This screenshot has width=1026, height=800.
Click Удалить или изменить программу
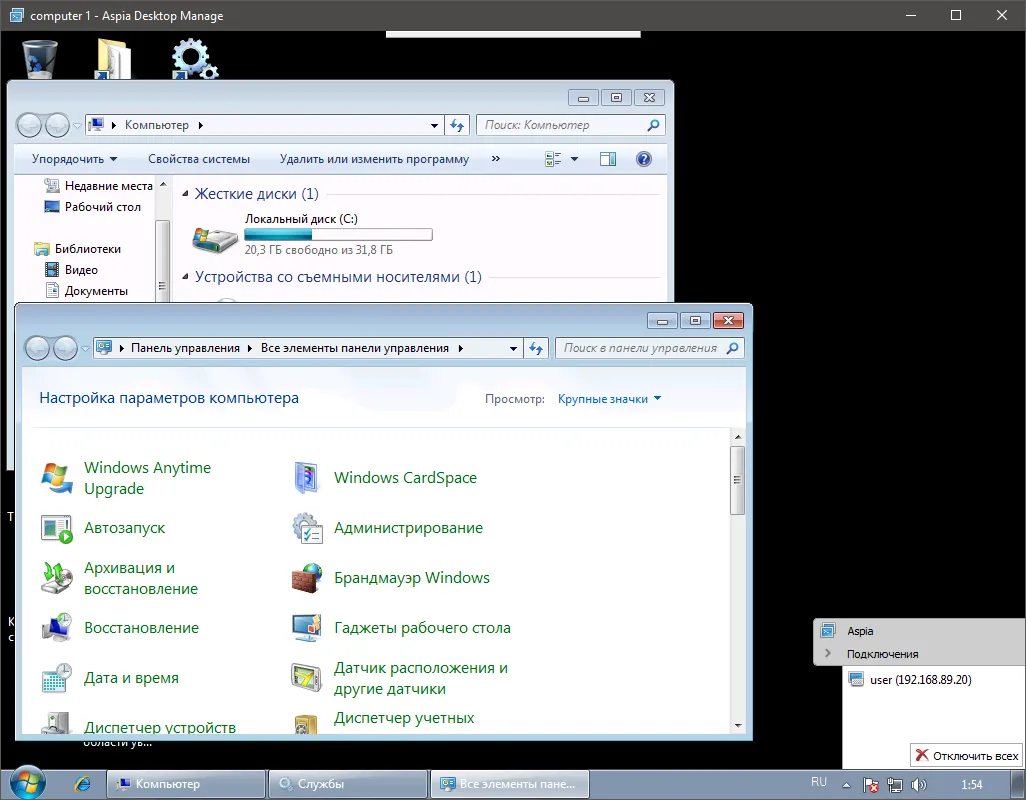(x=372, y=158)
